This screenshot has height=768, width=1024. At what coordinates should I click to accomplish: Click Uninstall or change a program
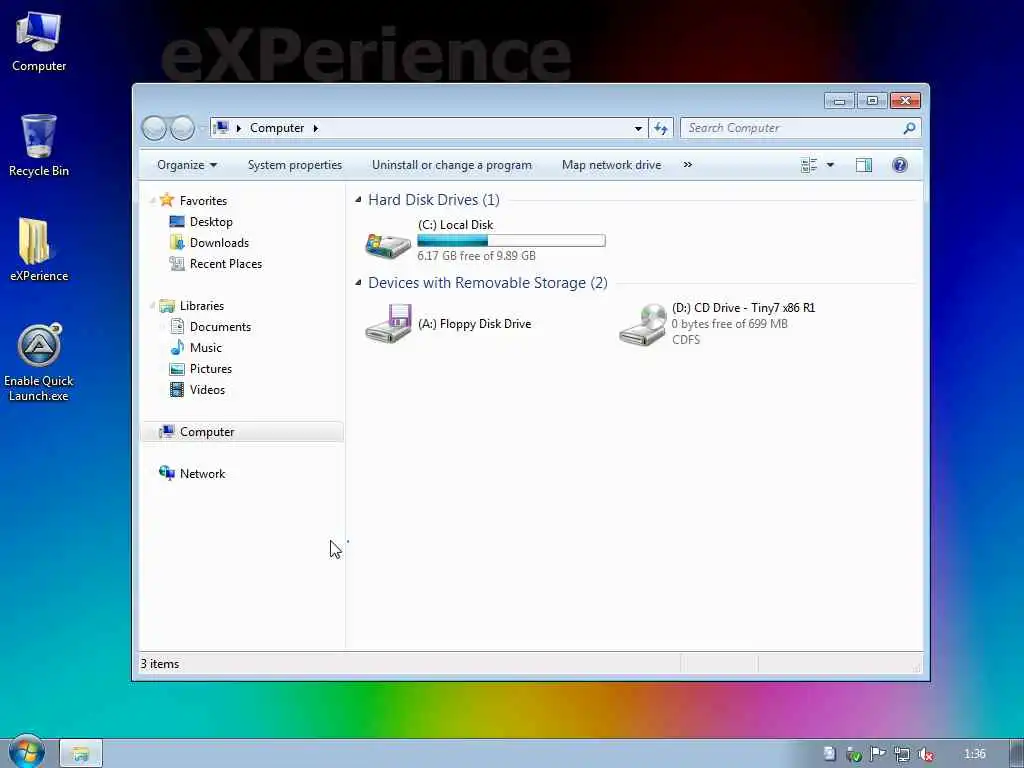point(452,165)
